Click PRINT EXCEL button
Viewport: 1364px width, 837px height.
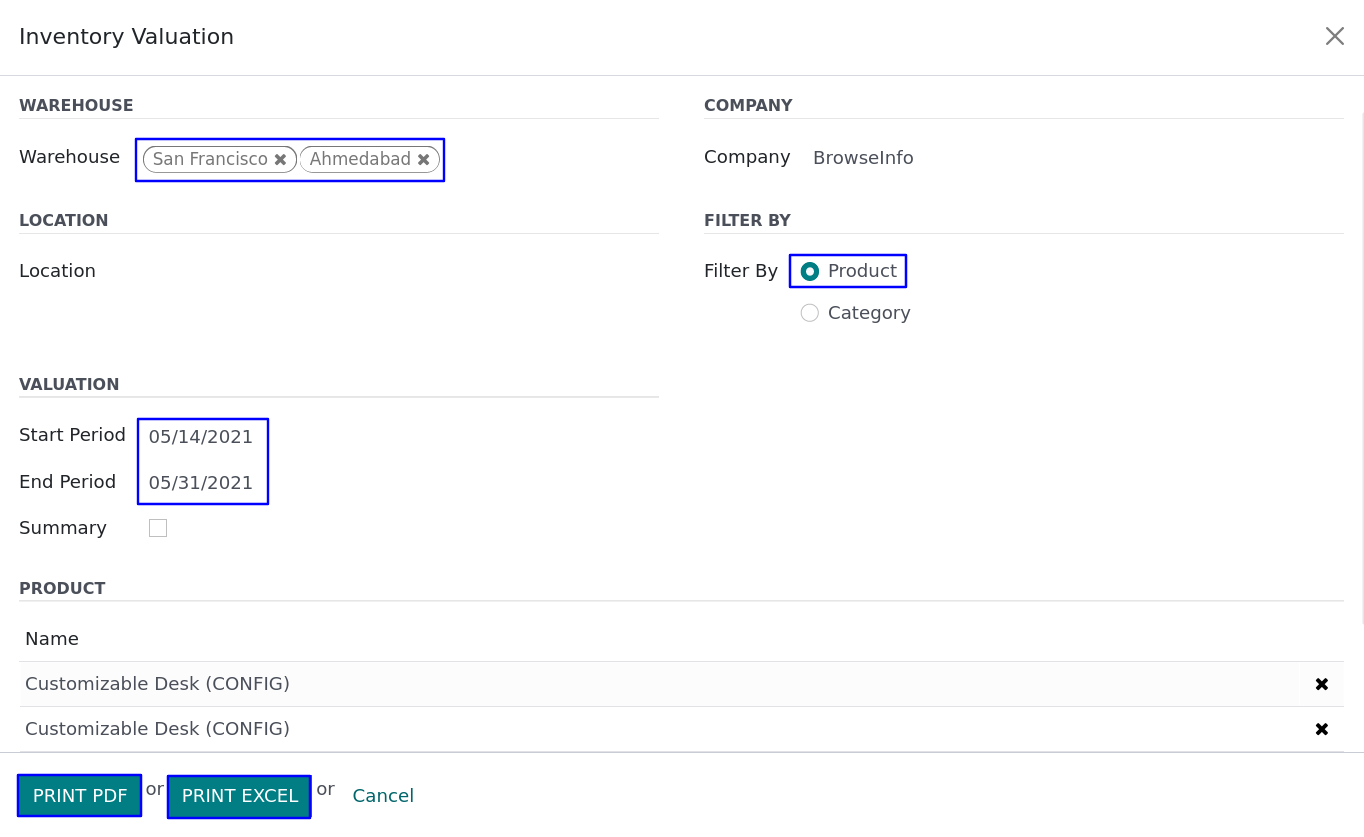(240, 796)
